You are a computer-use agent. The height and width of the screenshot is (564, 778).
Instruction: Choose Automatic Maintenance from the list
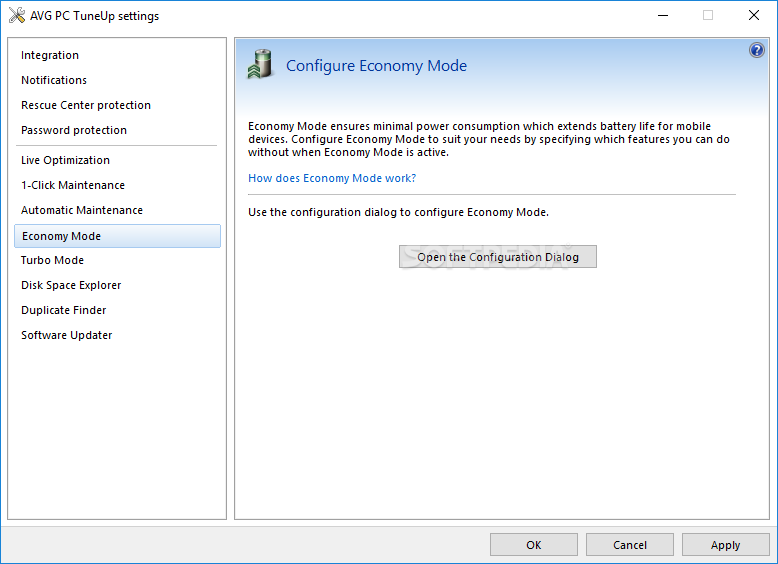point(82,210)
